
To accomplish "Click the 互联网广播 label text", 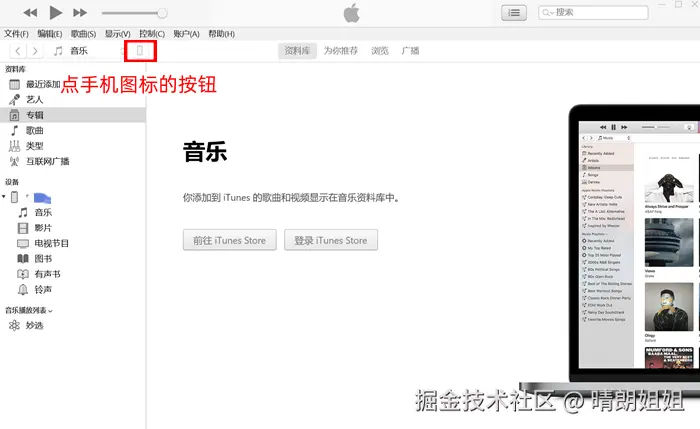I will (48, 162).
